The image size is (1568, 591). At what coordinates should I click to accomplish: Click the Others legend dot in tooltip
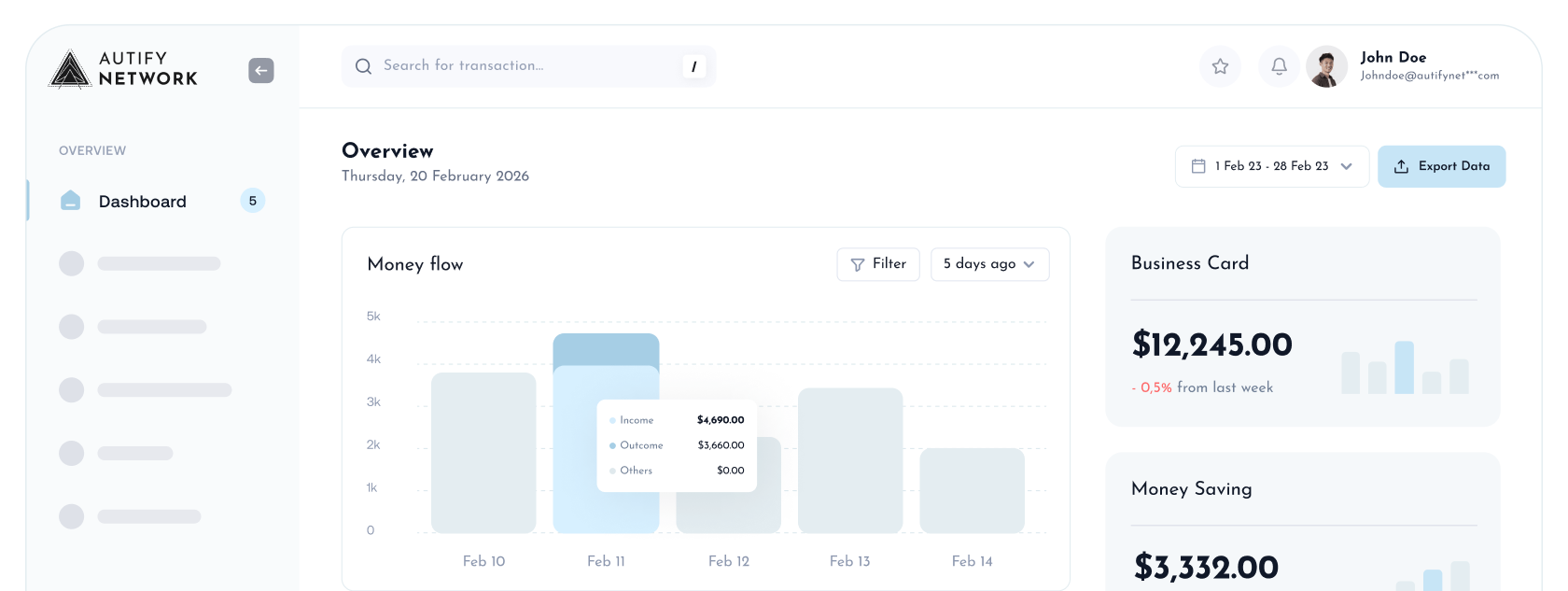(x=612, y=471)
